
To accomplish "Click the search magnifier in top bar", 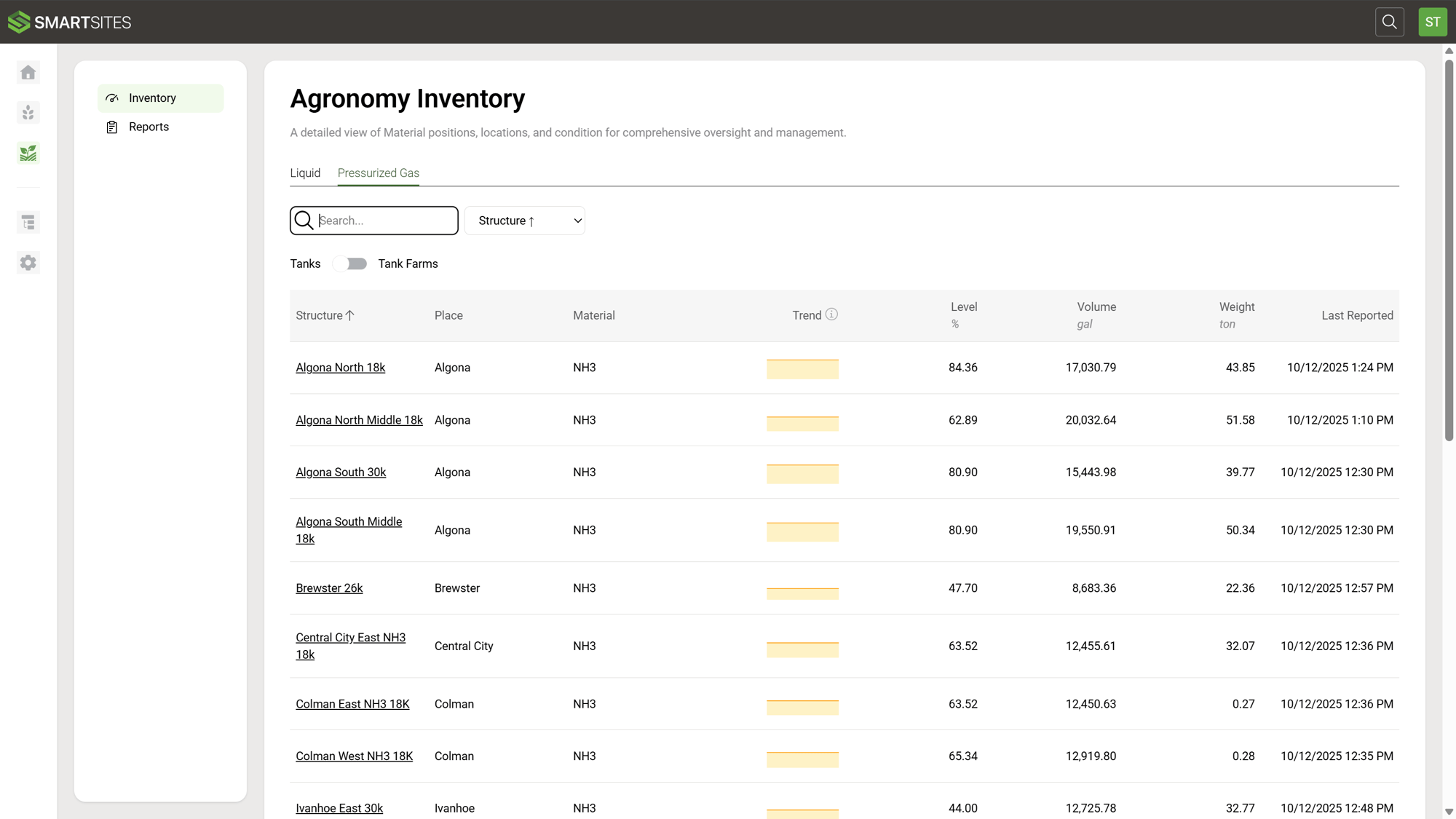I will pyautogui.click(x=1389, y=22).
